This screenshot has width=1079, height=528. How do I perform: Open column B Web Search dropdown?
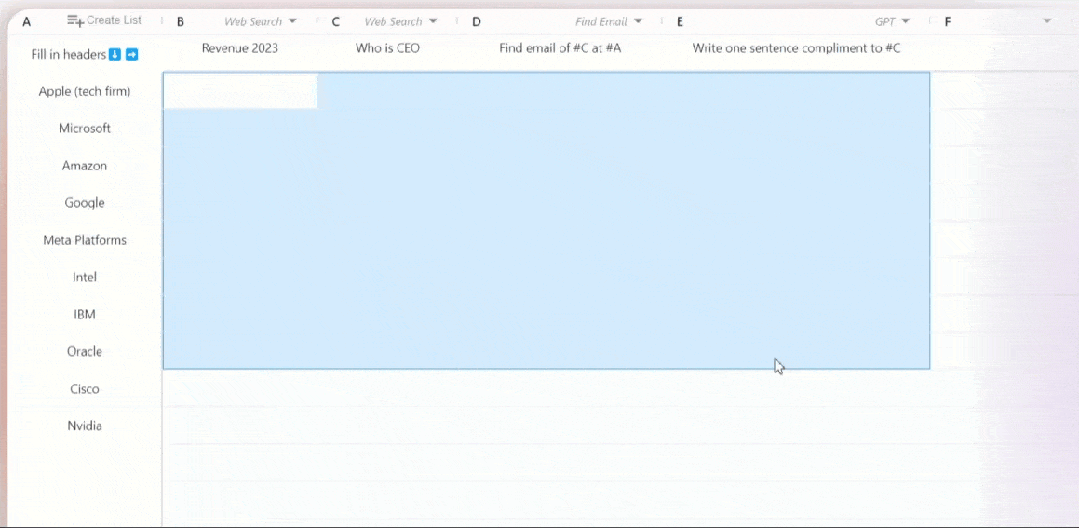(261, 21)
